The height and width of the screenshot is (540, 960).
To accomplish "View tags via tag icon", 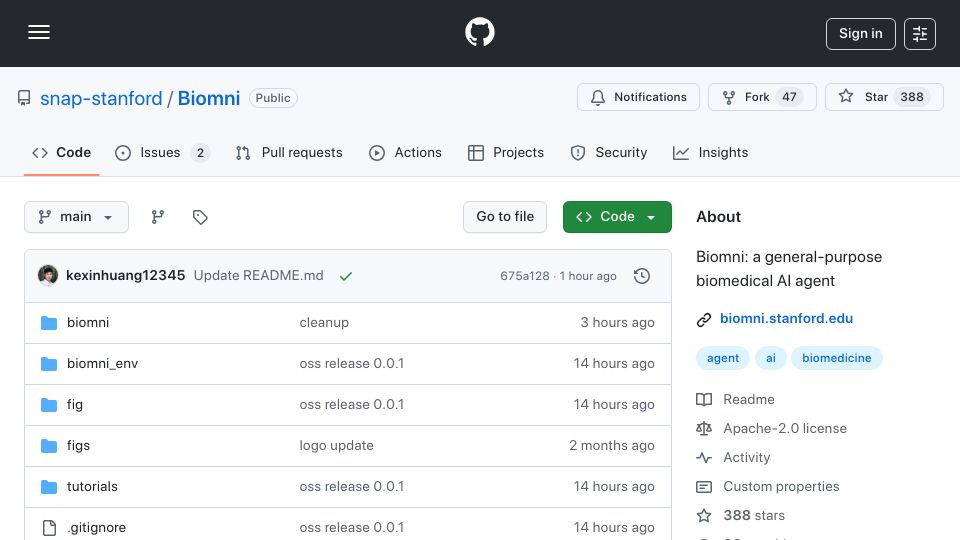I will [200, 217].
